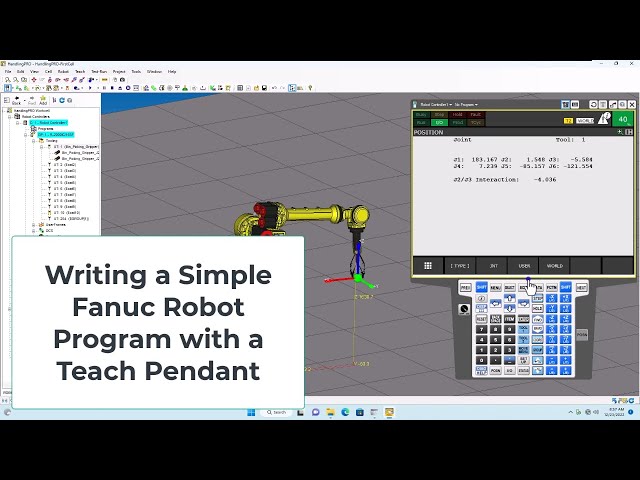Click the NEXT key on pendant

point(582,288)
